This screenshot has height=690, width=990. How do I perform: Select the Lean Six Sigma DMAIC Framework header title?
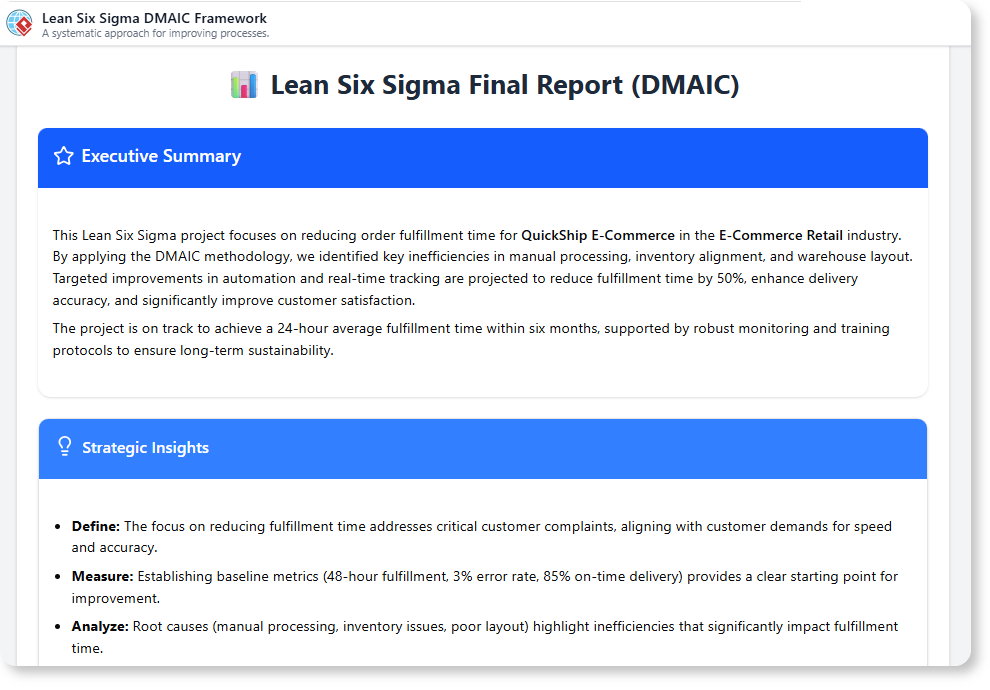pyautogui.click(x=153, y=17)
